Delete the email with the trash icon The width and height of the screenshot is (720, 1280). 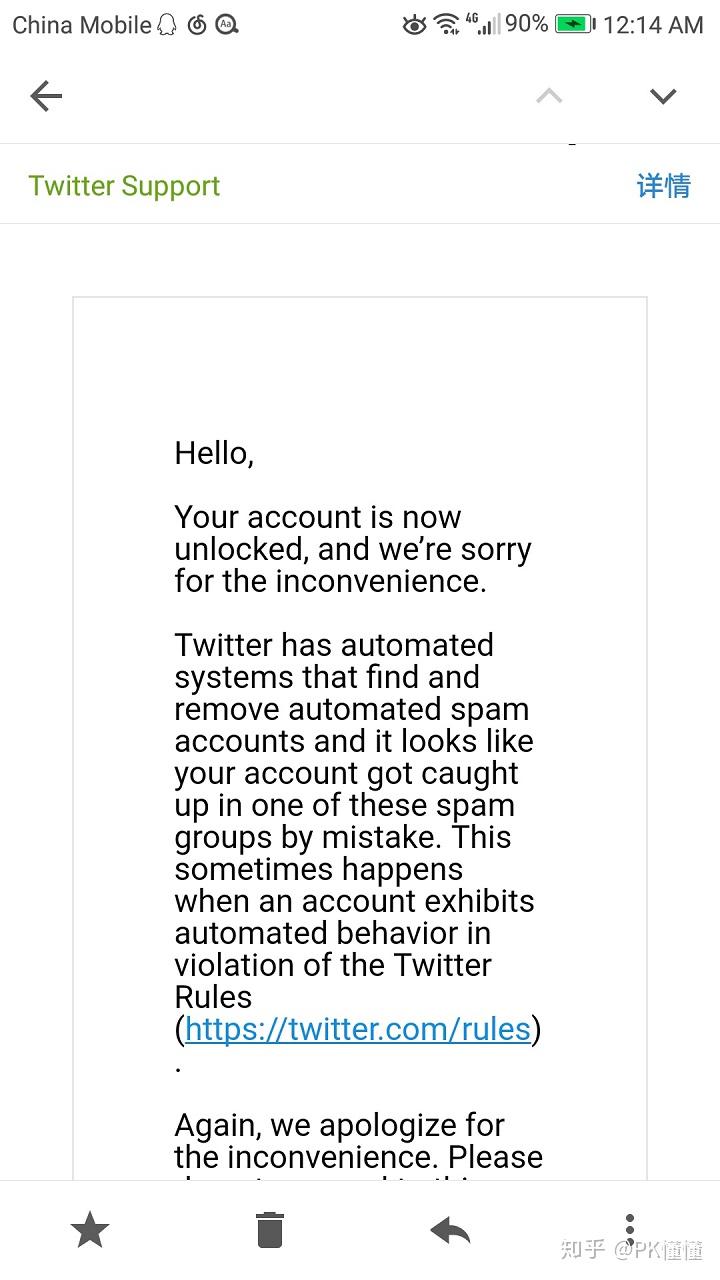coord(270,1229)
